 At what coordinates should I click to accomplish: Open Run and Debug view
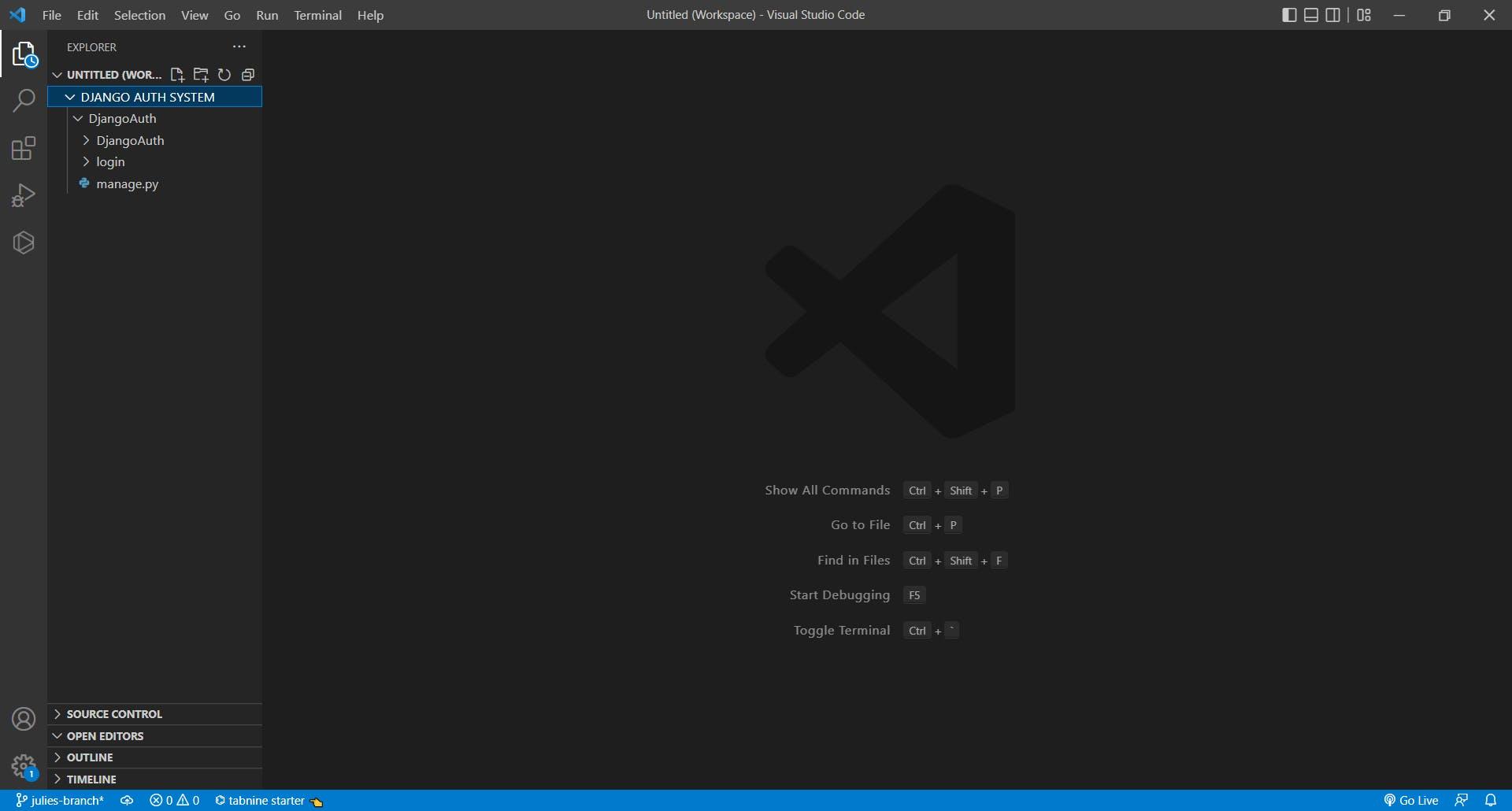pos(24,195)
